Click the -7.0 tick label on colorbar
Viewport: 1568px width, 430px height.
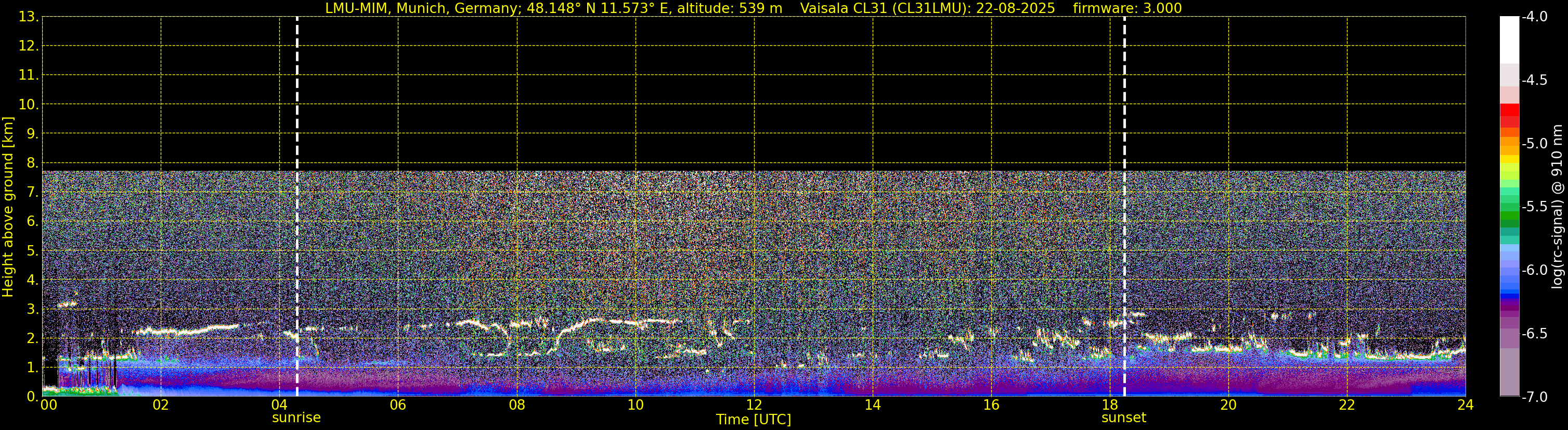pyautogui.click(x=1534, y=397)
